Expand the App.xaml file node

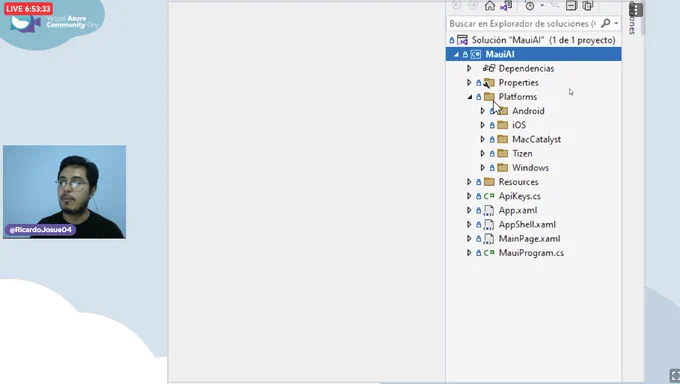pyautogui.click(x=469, y=210)
